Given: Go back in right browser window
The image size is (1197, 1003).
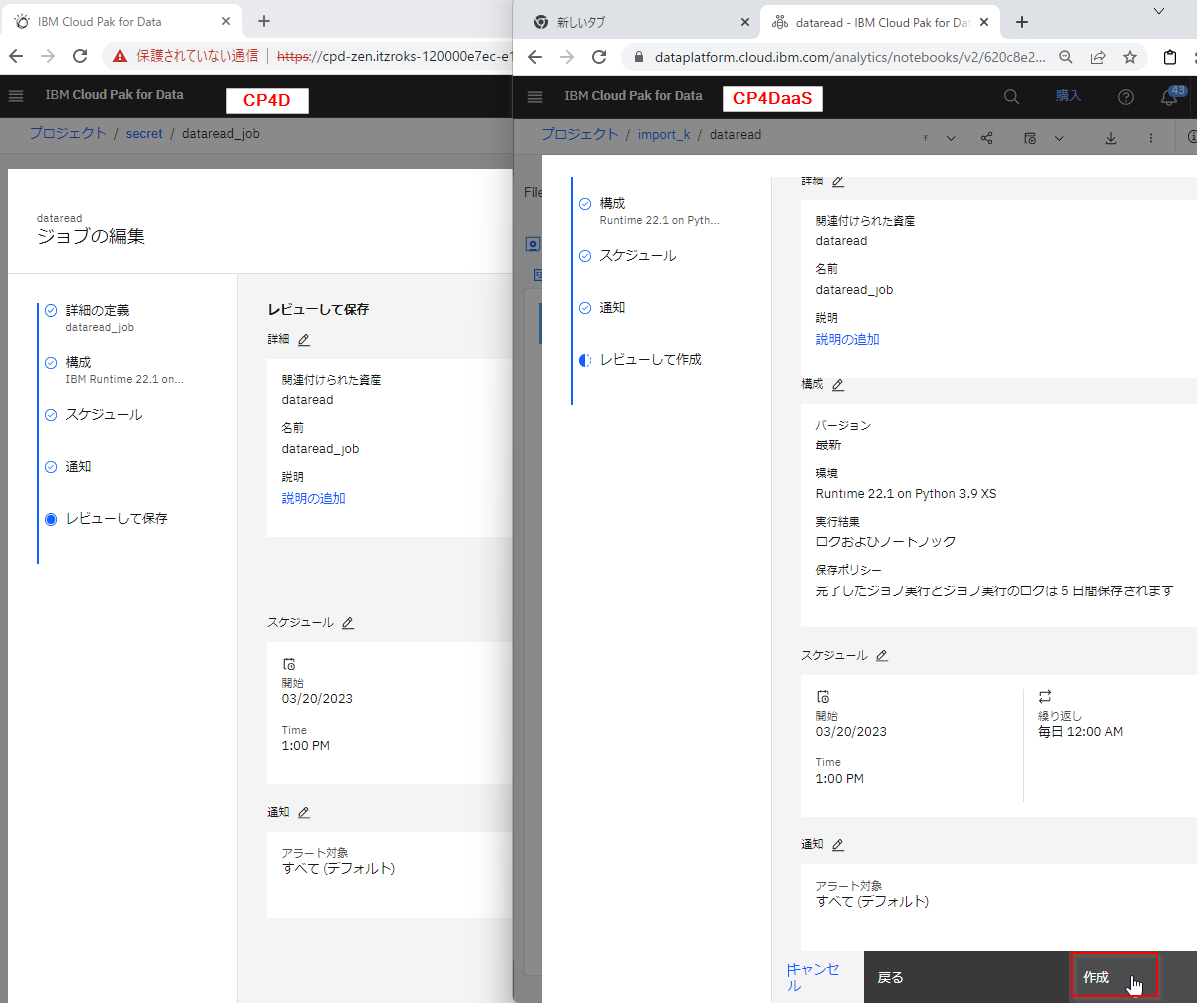Looking at the screenshot, I should pyautogui.click(x=535, y=56).
